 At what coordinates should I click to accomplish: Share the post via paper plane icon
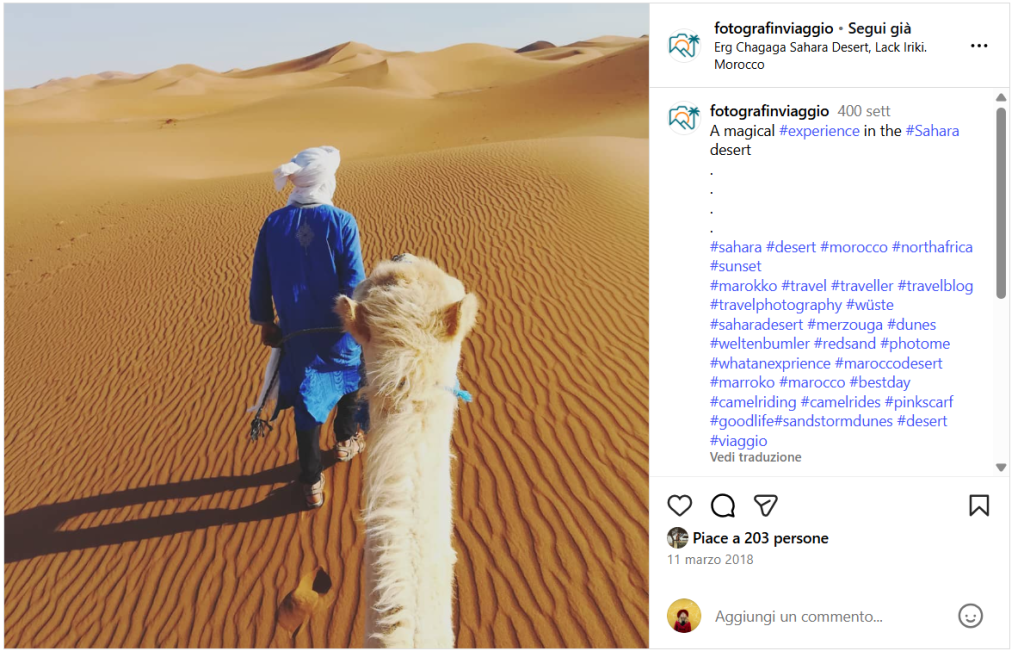tap(765, 505)
